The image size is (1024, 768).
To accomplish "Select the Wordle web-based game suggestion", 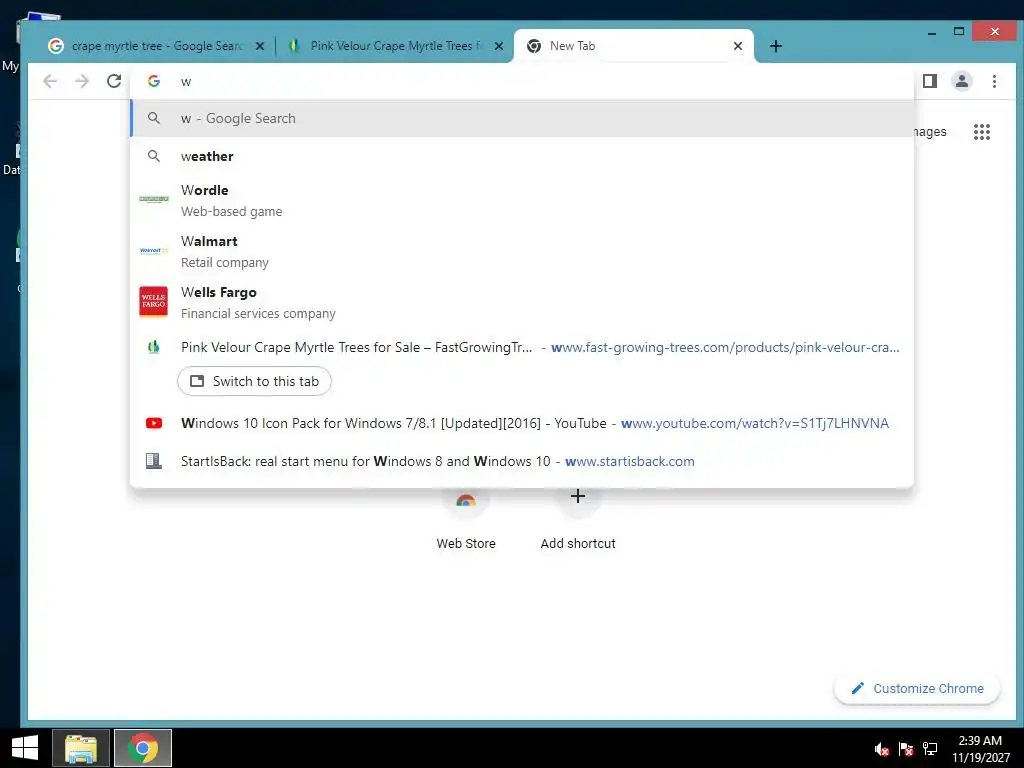I will pyautogui.click(x=522, y=200).
